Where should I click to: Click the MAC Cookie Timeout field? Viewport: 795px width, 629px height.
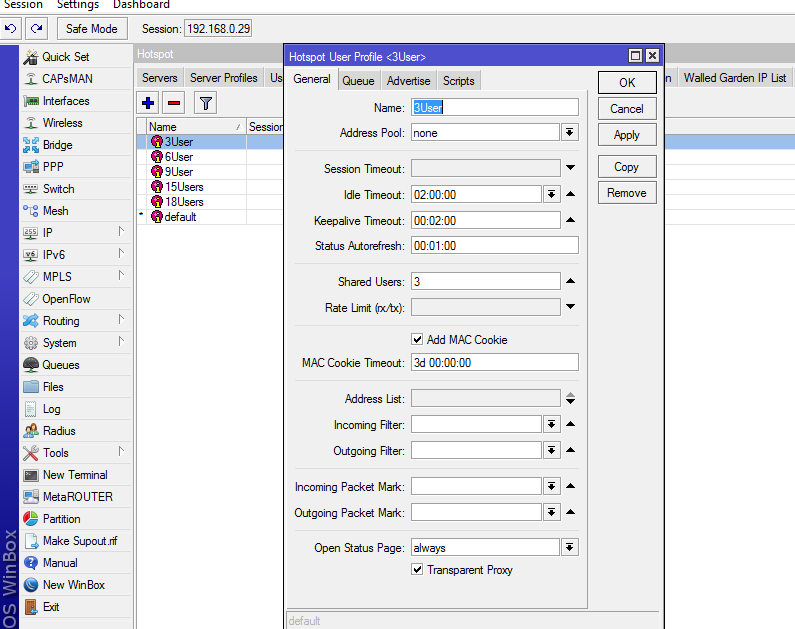494,363
